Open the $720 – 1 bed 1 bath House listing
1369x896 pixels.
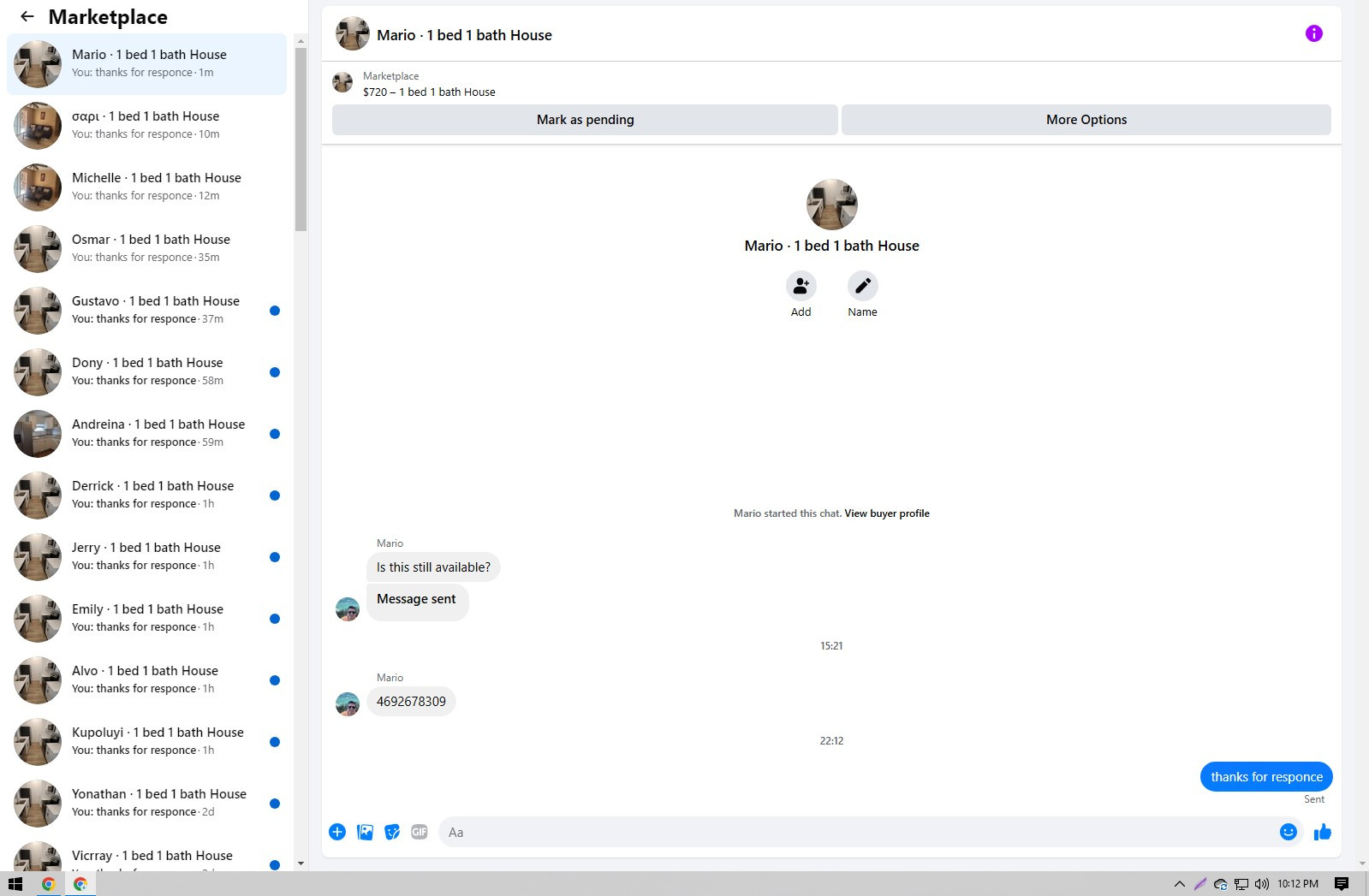click(x=429, y=92)
